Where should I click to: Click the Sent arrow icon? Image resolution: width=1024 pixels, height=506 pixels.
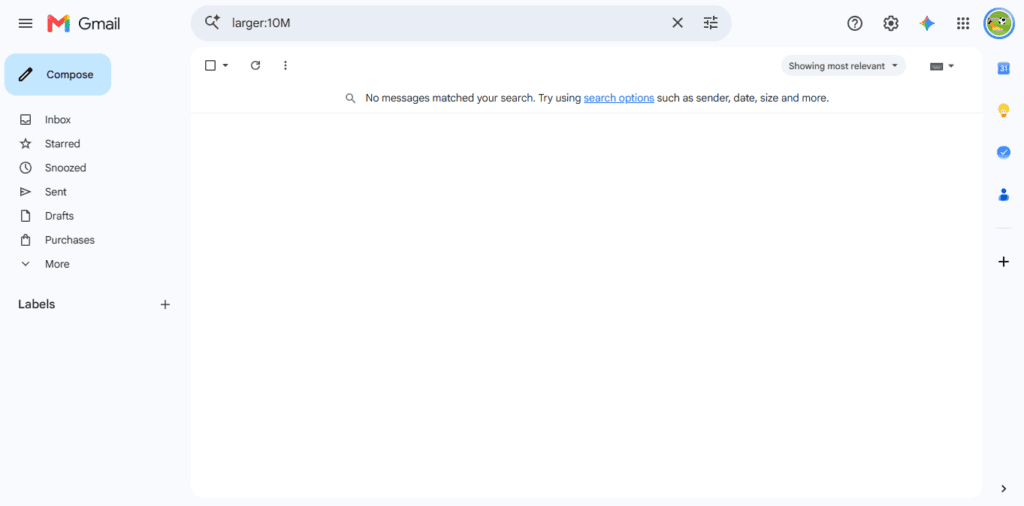pos(25,192)
